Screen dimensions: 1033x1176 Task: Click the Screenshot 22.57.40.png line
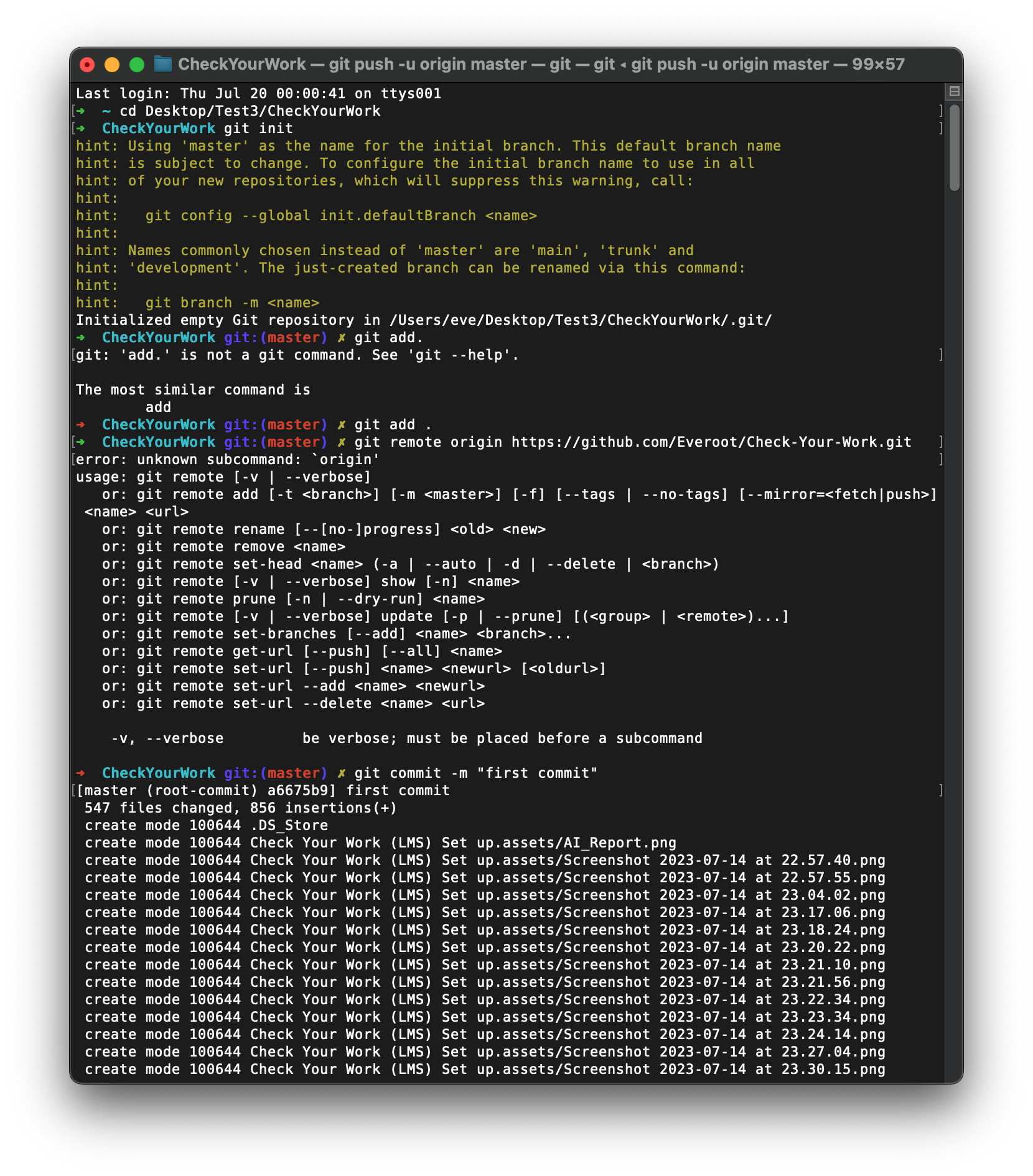pos(485,861)
